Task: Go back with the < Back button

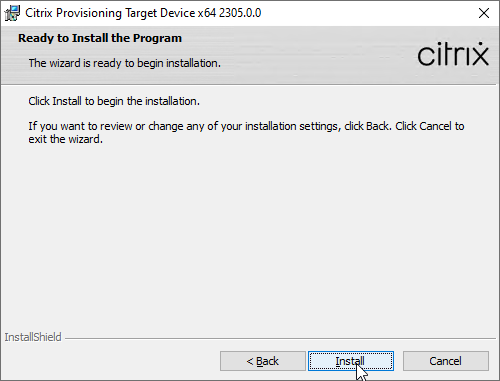Action: (x=263, y=361)
